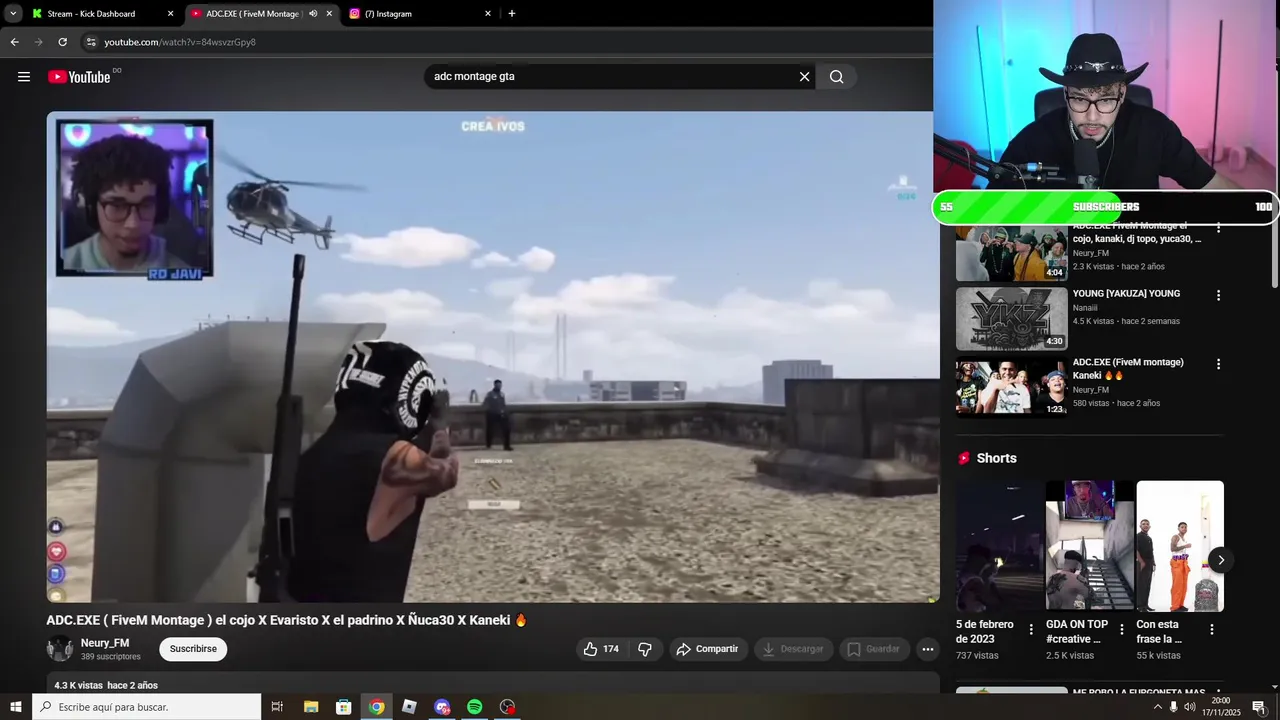Open options for Con esta frase Short

pyautogui.click(x=1212, y=630)
